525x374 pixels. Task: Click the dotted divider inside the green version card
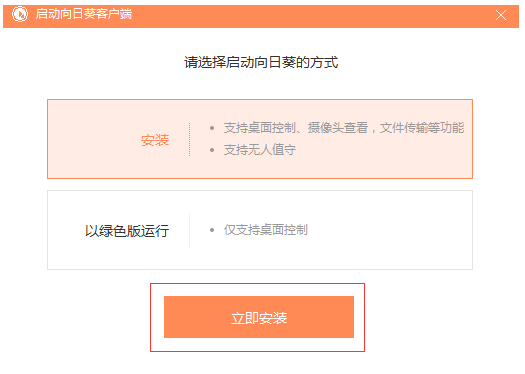[x=190, y=230]
